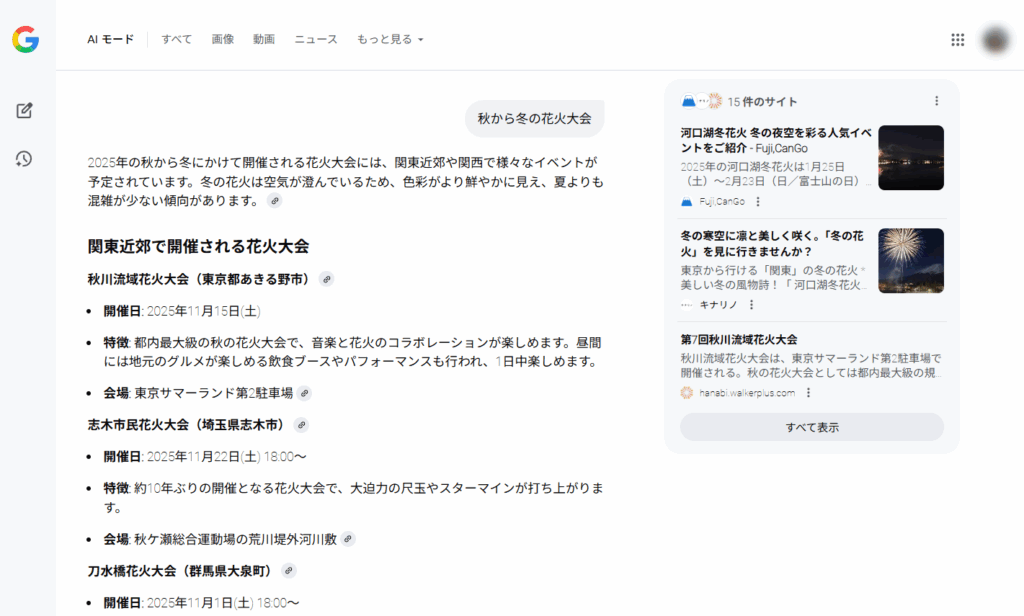
Task: Switch to the ニュース tab
Action: point(316,39)
